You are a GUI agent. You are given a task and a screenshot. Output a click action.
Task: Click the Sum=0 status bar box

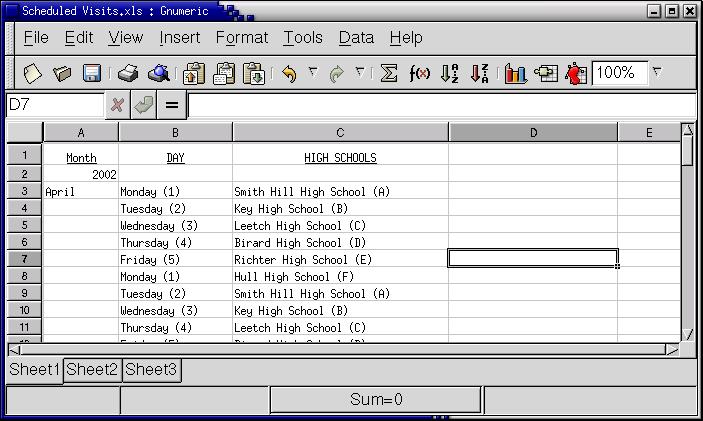click(x=376, y=399)
